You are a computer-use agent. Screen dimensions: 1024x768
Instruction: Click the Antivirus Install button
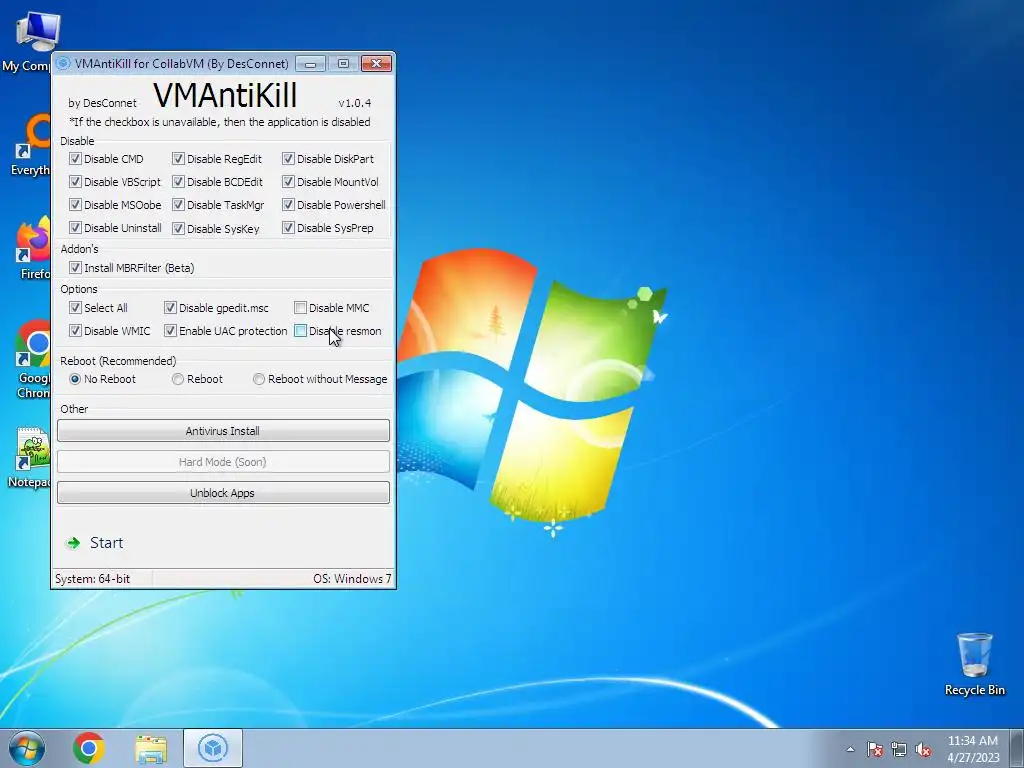coord(223,430)
